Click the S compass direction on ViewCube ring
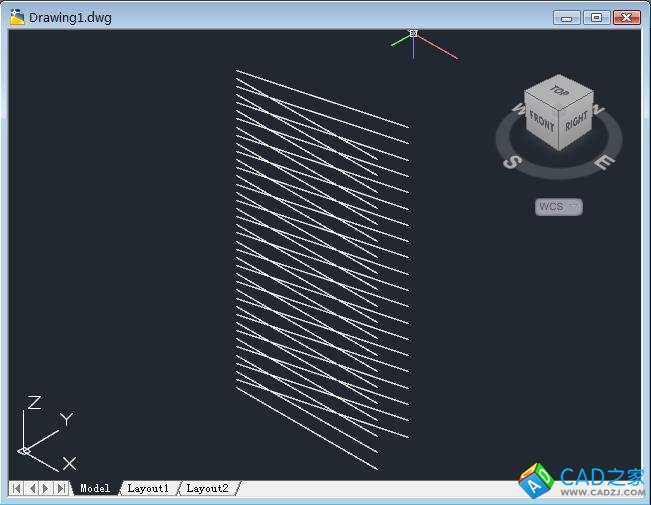The height and width of the screenshot is (505, 651). coord(510,162)
